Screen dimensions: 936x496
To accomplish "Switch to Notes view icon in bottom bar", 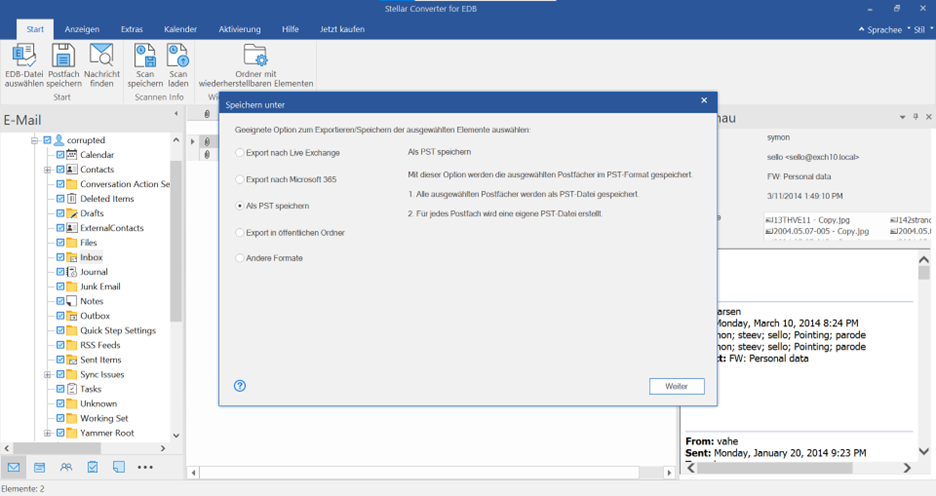I will click(x=119, y=467).
